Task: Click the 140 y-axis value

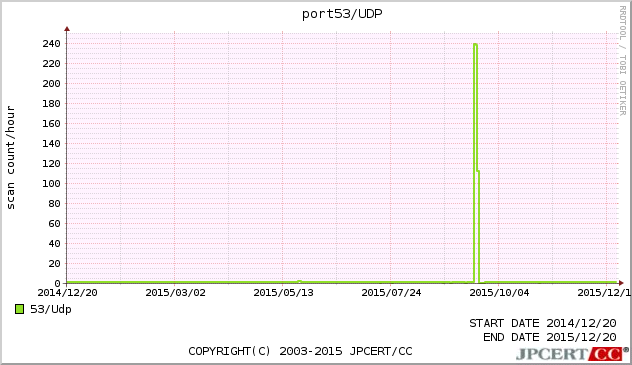Action: 52,143
